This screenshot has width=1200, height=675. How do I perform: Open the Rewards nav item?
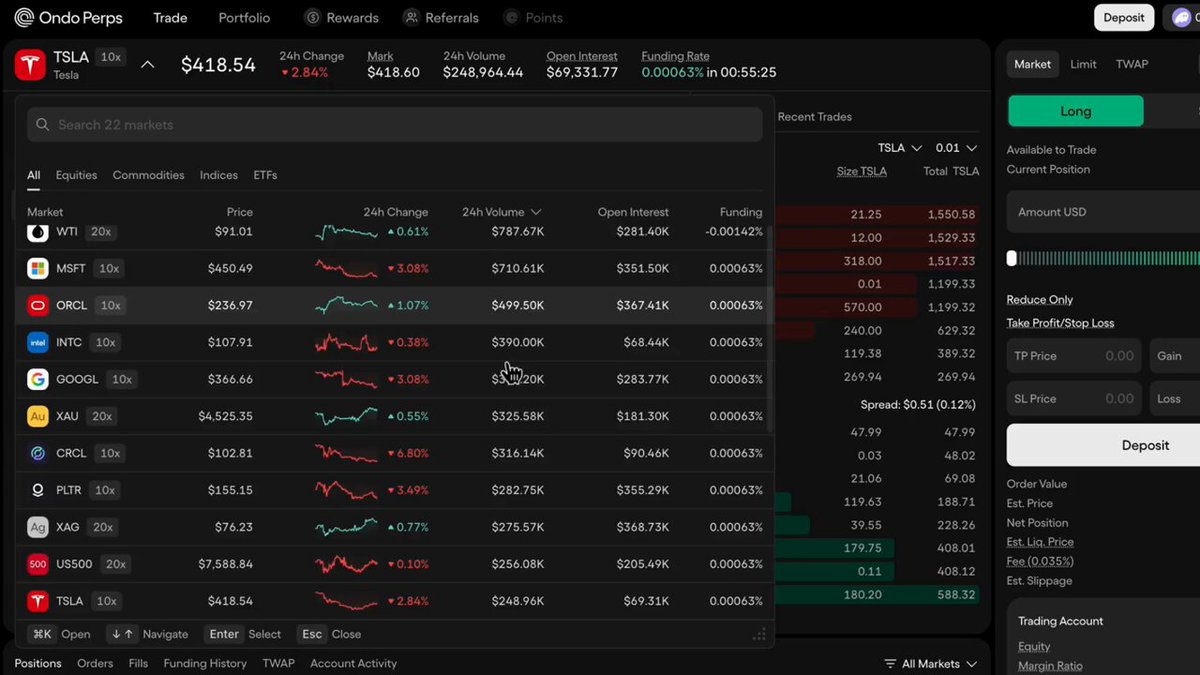(x=342, y=18)
